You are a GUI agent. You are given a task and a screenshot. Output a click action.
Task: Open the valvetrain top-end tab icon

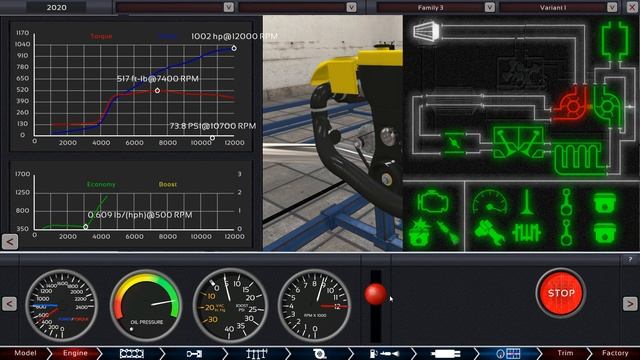[257, 353]
